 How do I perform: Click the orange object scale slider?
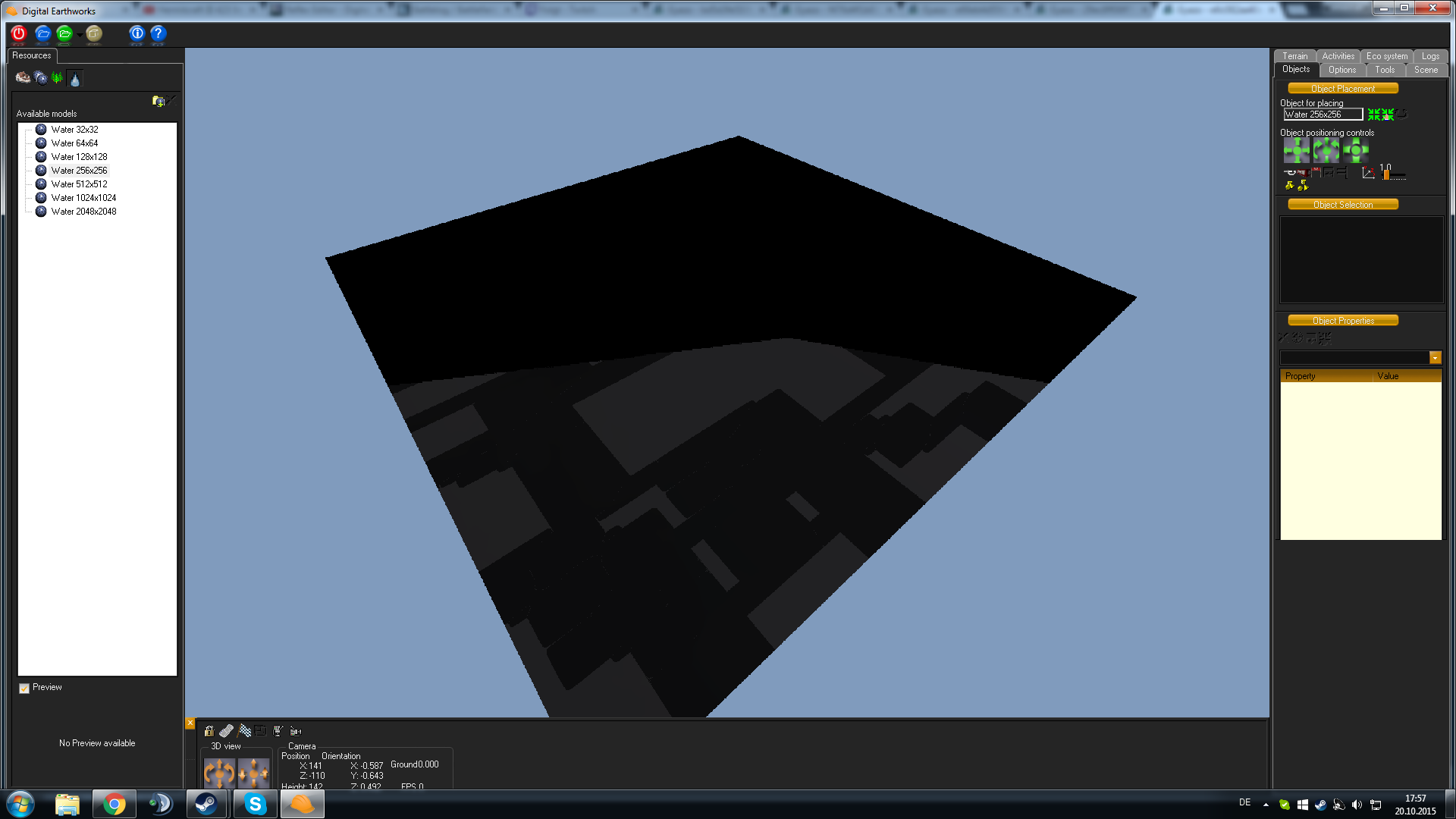(1387, 174)
